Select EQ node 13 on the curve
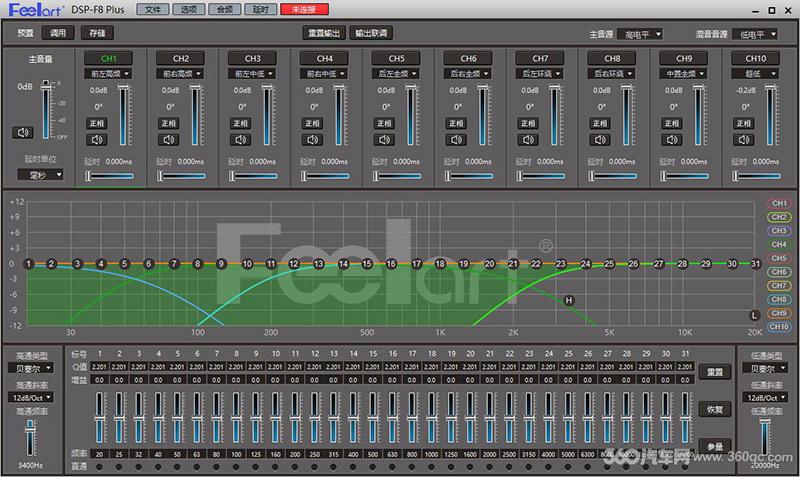 point(318,264)
